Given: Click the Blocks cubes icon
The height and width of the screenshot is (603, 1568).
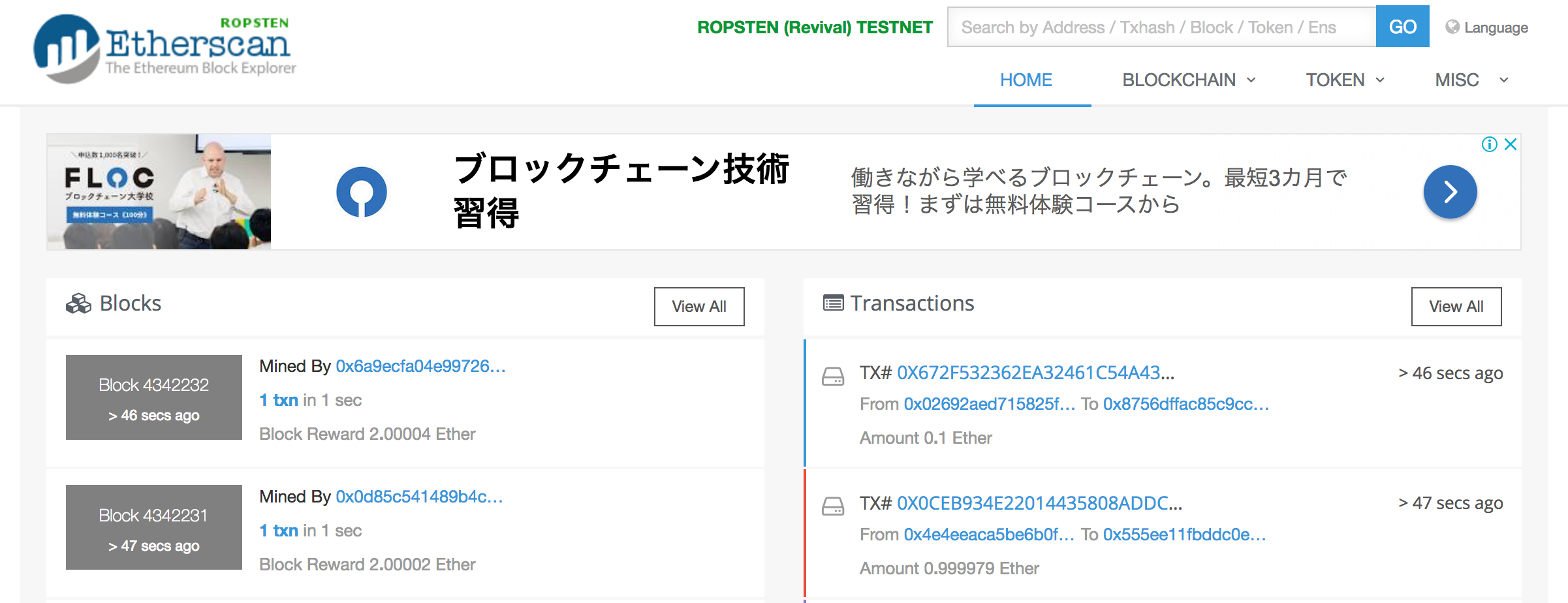Looking at the screenshot, I should (x=78, y=303).
